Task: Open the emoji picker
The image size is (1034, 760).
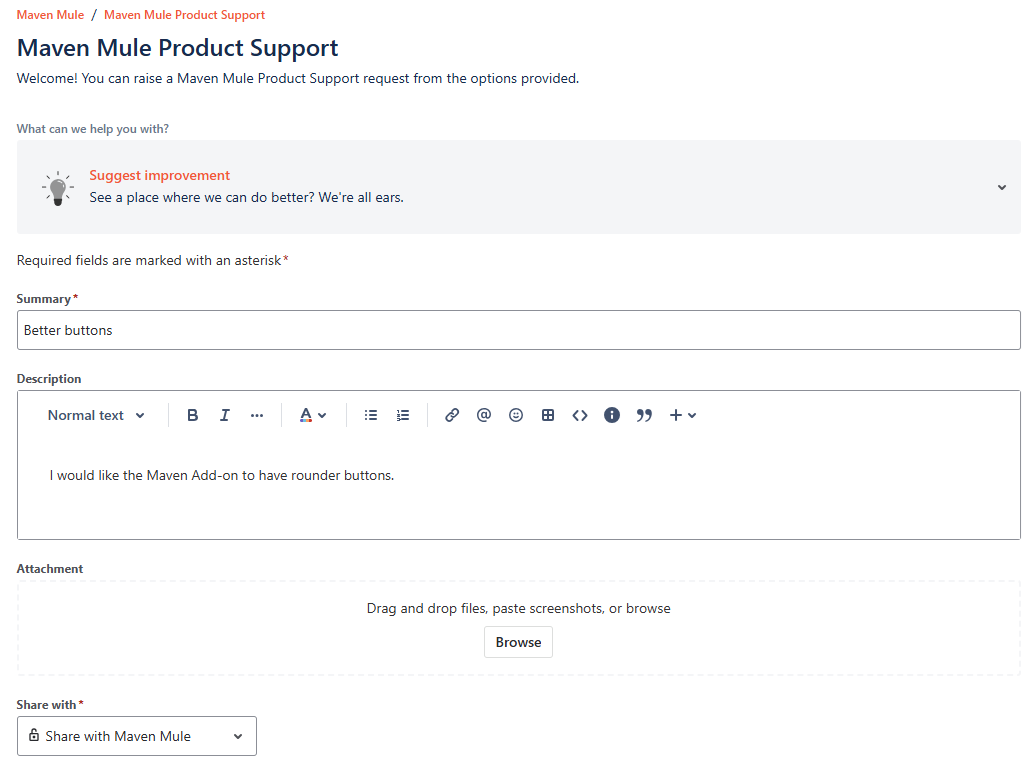Action: pos(516,415)
